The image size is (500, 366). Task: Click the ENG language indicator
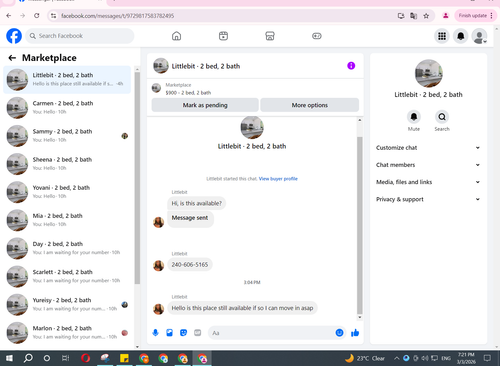(446, 358)
